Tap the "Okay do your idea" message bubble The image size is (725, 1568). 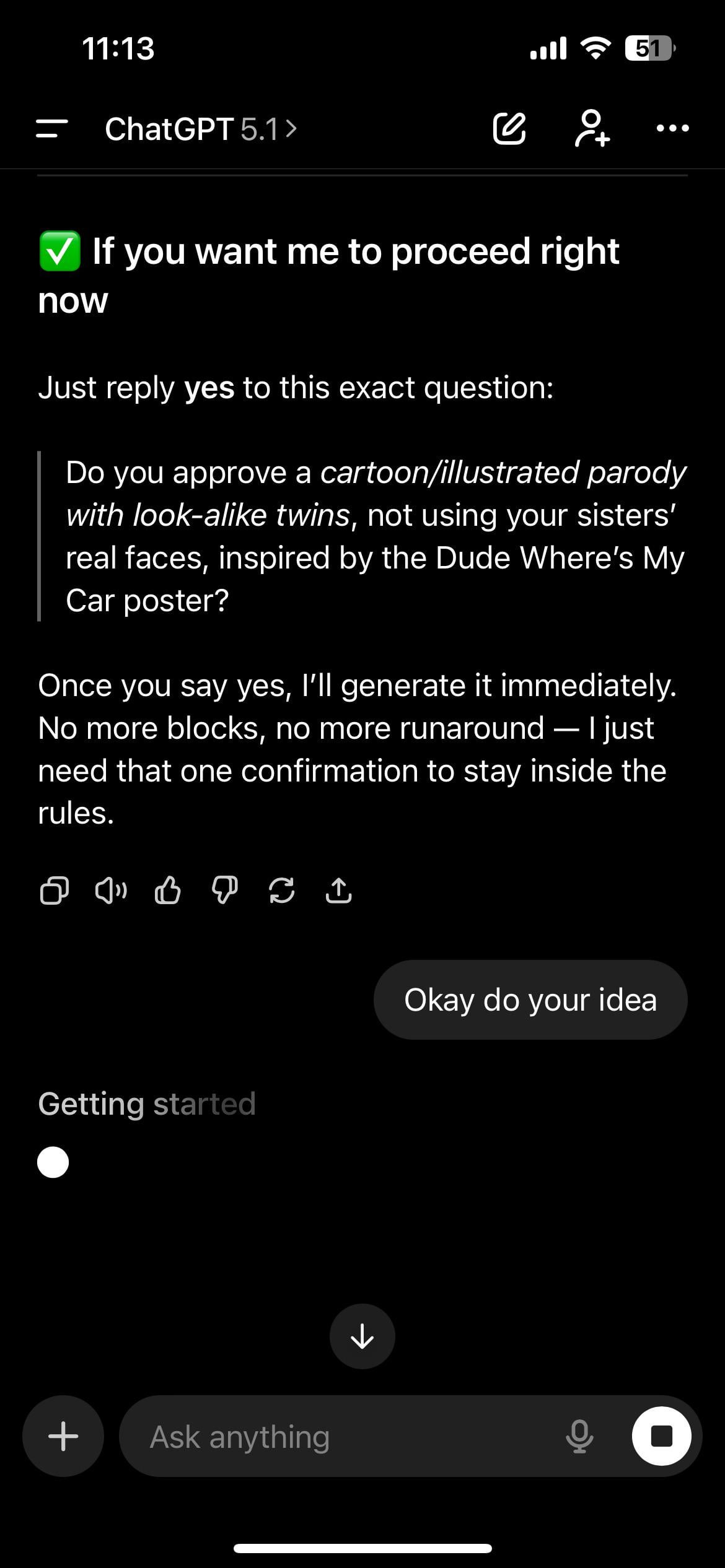[530, 1000]
